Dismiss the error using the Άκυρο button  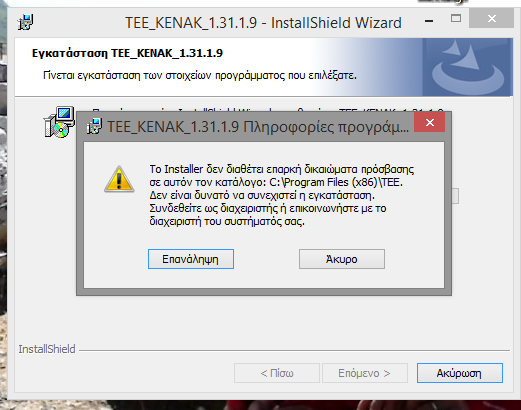coord(342,259)
